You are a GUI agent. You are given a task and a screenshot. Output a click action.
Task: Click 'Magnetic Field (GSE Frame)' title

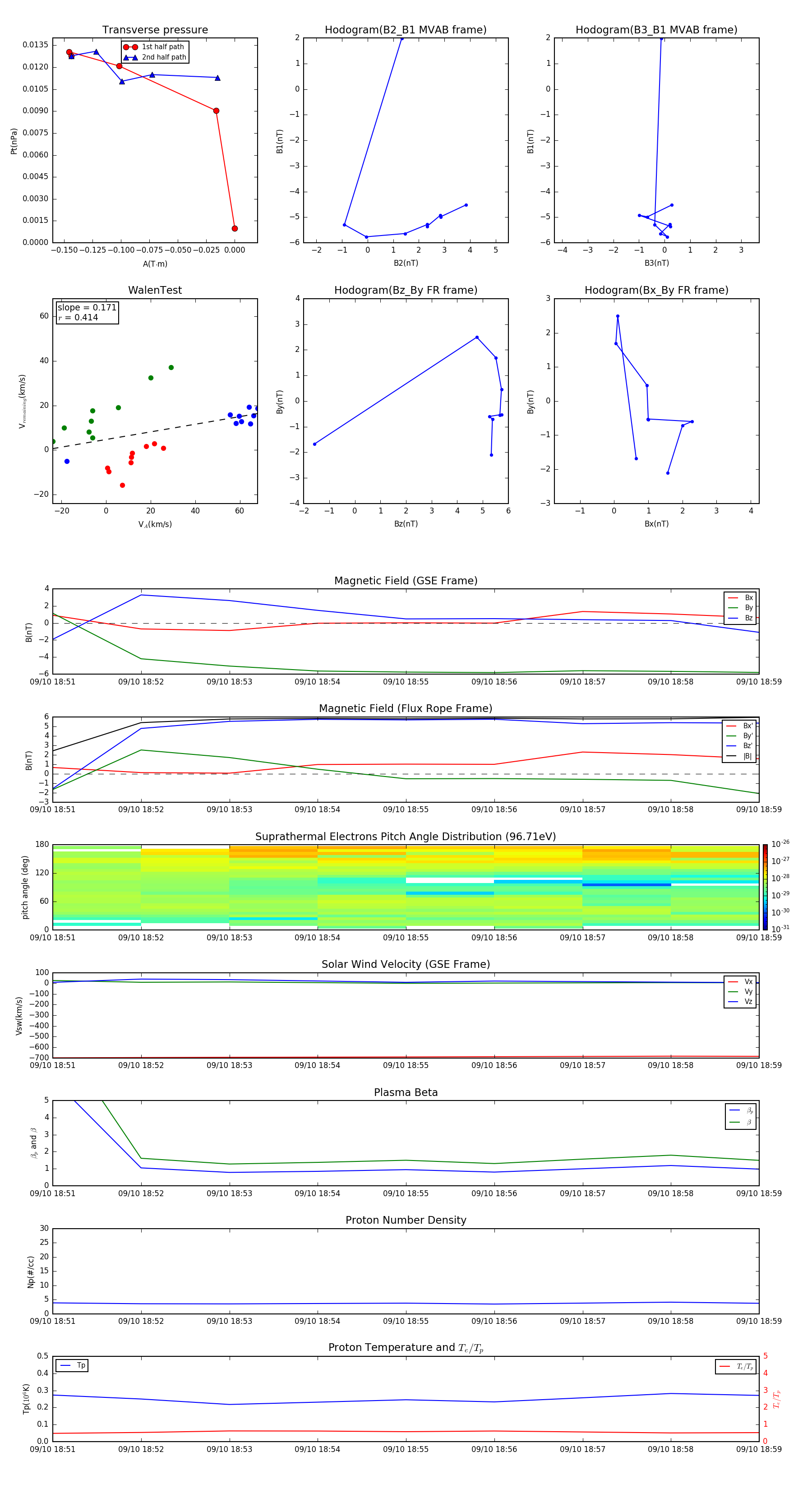(x=406, y=581)
